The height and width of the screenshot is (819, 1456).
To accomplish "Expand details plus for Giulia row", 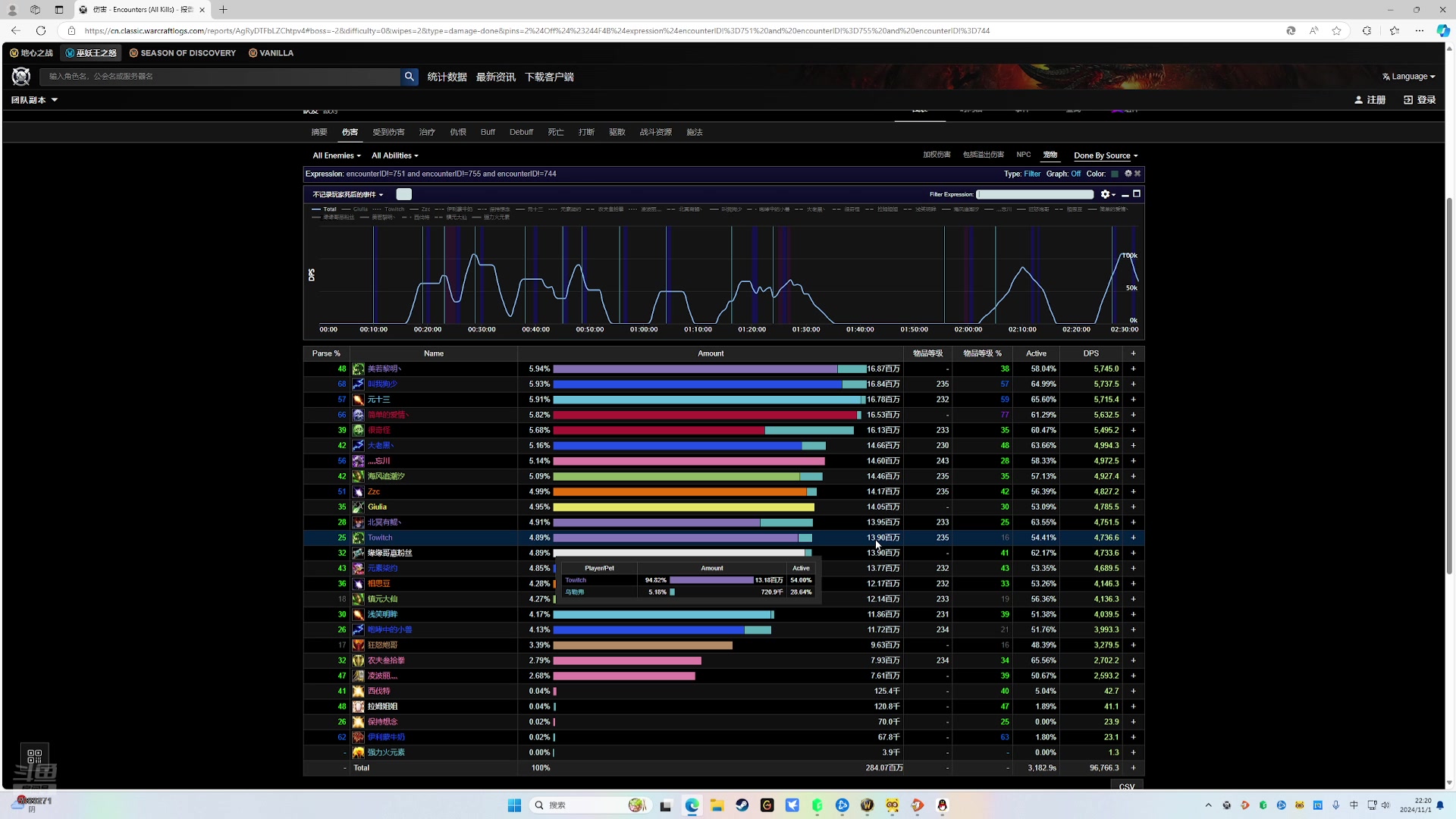I will pos(1134,507).
